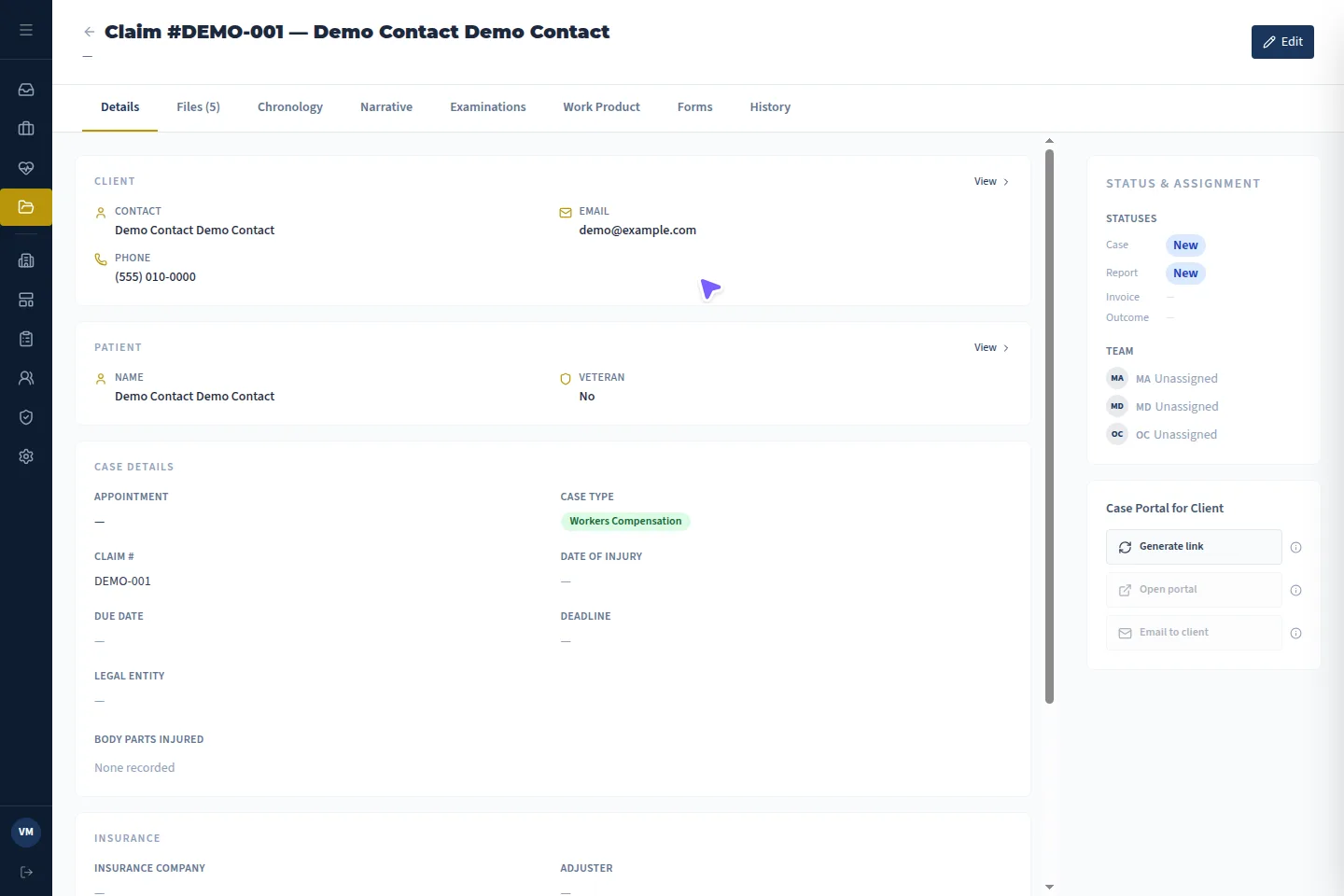
Task: Click the Email to client button
Action: tap(1194, 633)
